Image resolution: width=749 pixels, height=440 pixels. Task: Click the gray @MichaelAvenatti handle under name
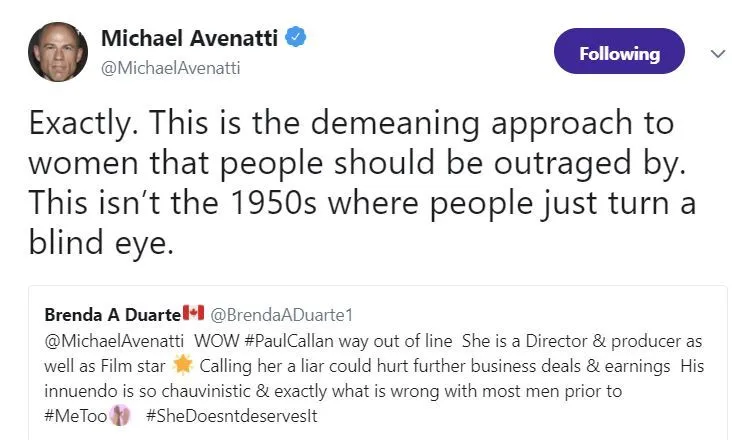pyautogui.click(x=170, y=68)
